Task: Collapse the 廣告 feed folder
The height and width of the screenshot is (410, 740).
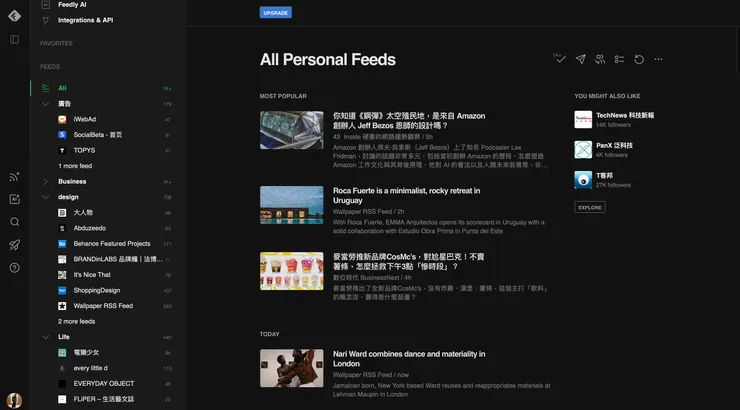Action: pos(45,104)
